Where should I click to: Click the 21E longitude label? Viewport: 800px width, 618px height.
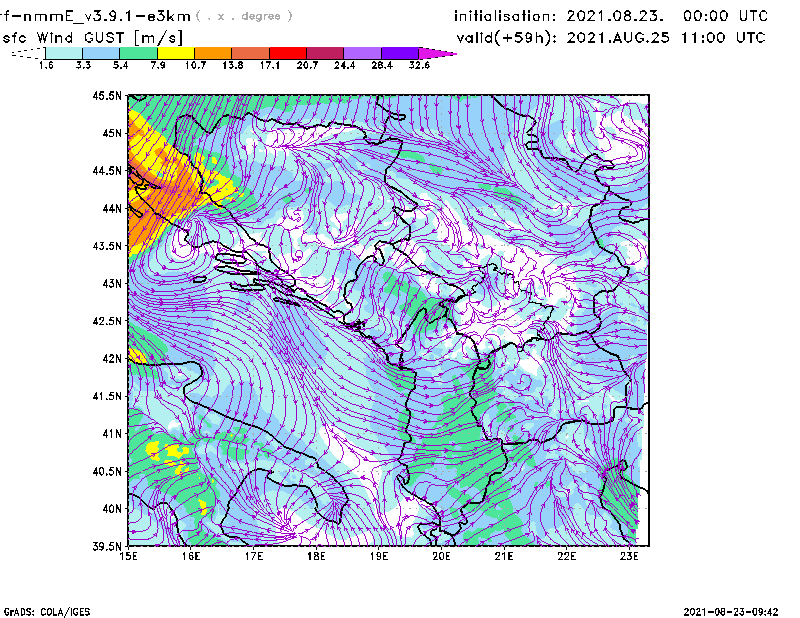click(x=504, y=556)
